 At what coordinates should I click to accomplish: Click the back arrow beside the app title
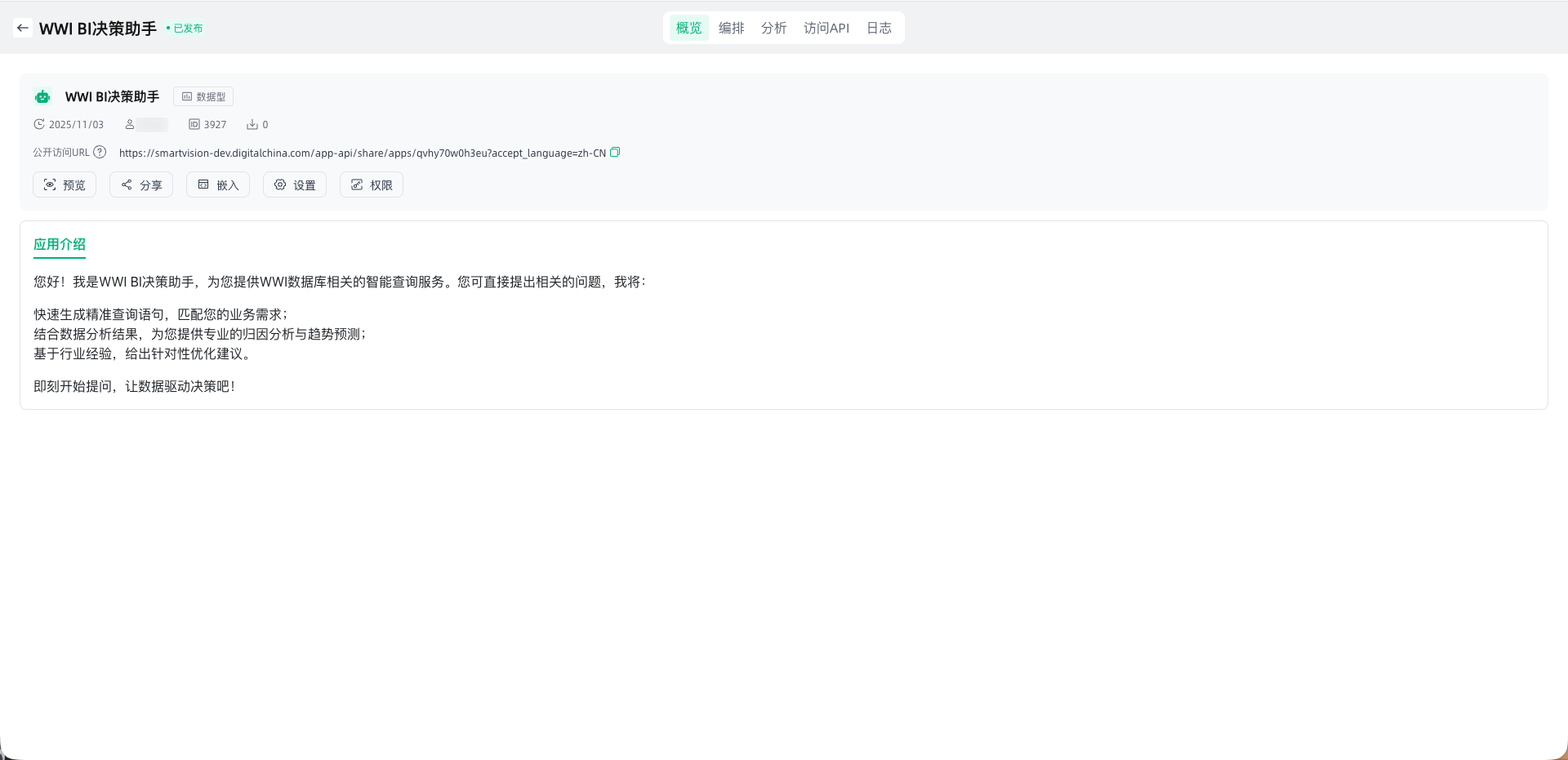23,28
